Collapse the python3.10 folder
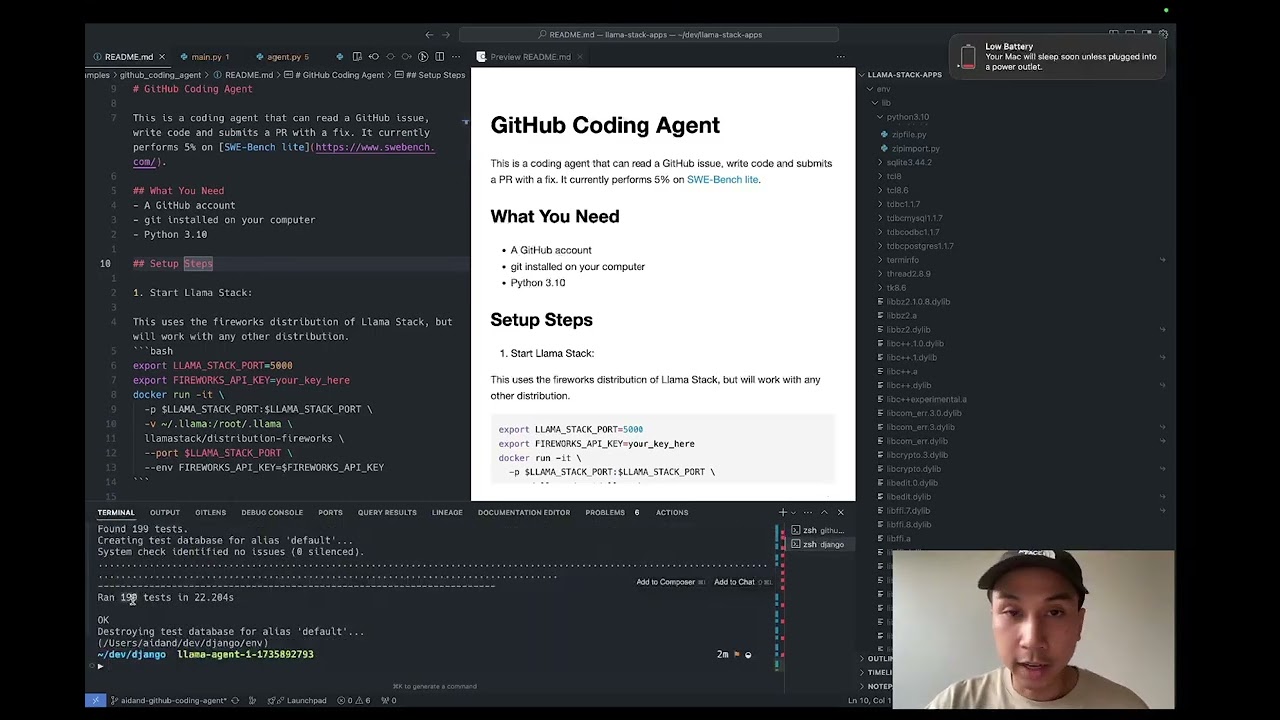 click(x=880, y=117)
